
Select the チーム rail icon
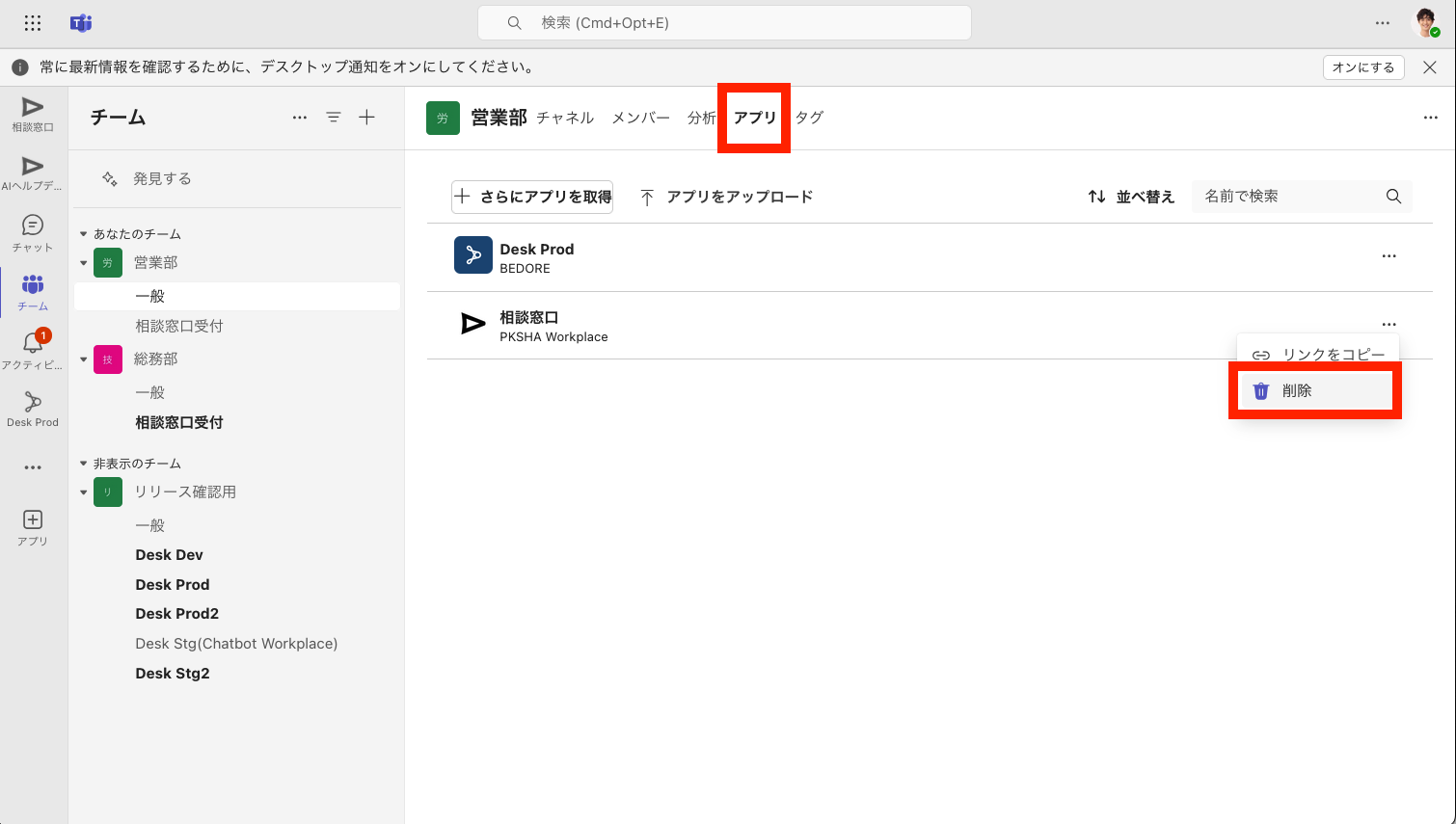pyautogui.click(x=33, y=292)
